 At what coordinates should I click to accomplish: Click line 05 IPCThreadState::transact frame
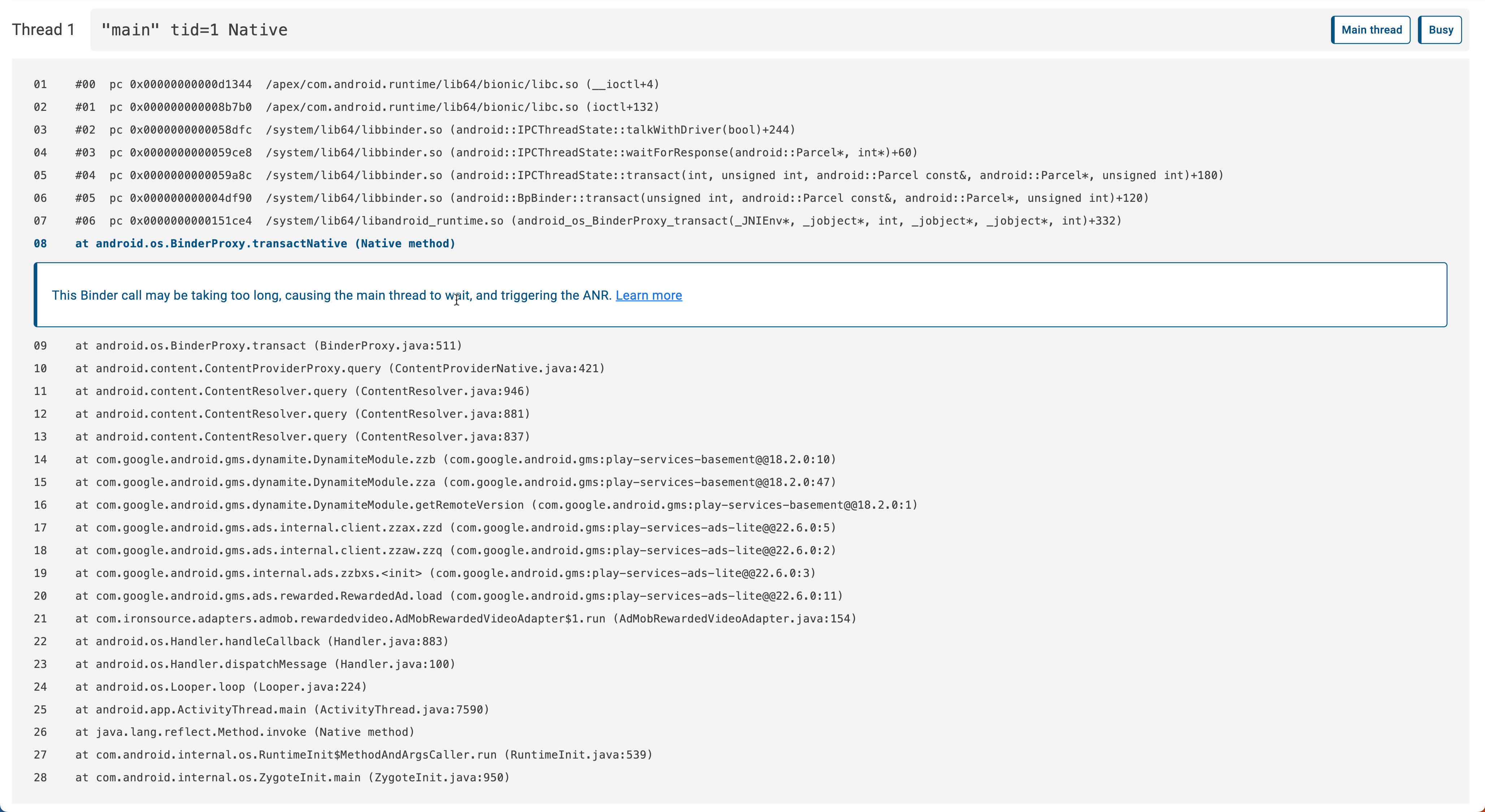[648, 175]
